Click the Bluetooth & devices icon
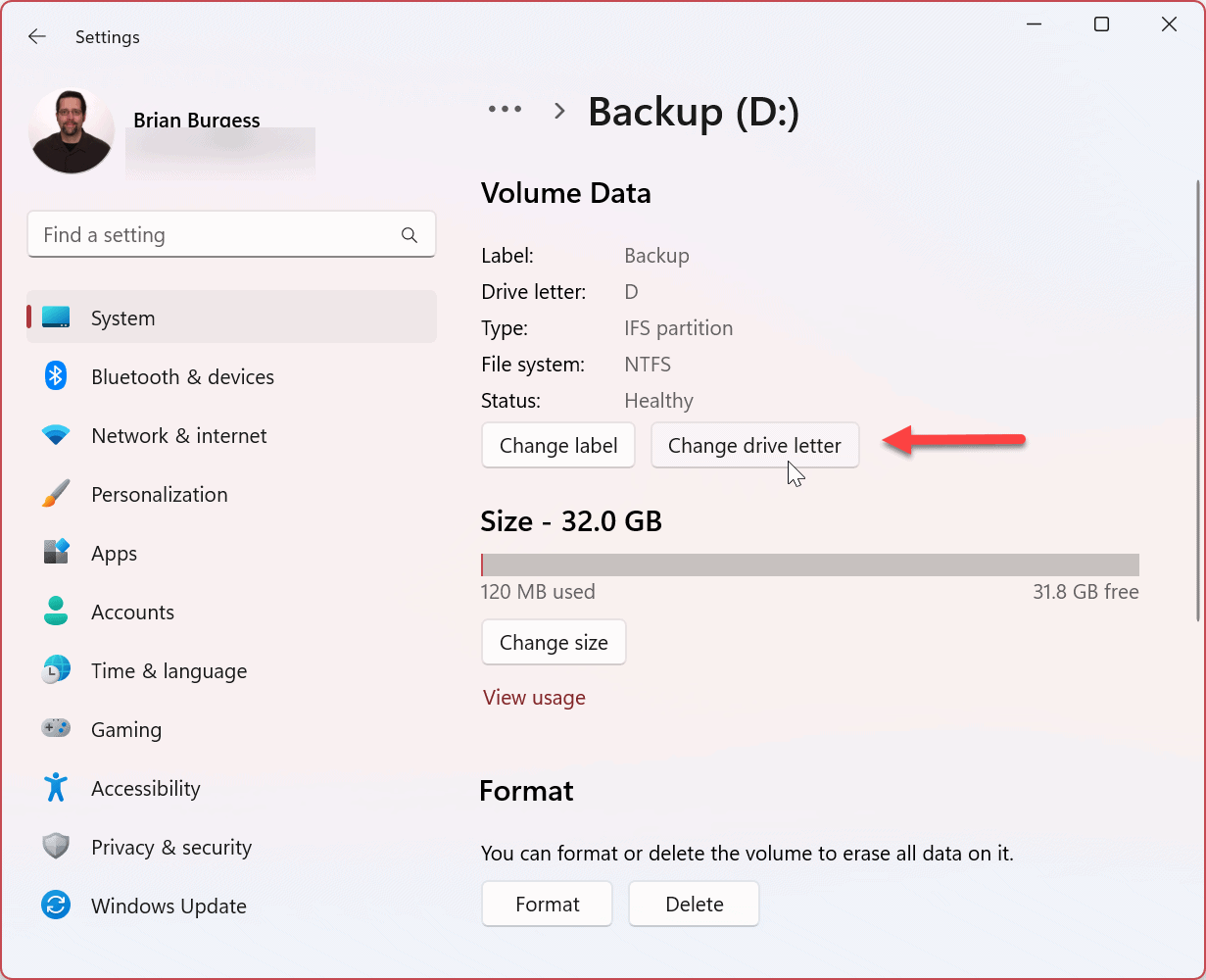The height and width of the screenshot is (980, 1206). [56, 376]
